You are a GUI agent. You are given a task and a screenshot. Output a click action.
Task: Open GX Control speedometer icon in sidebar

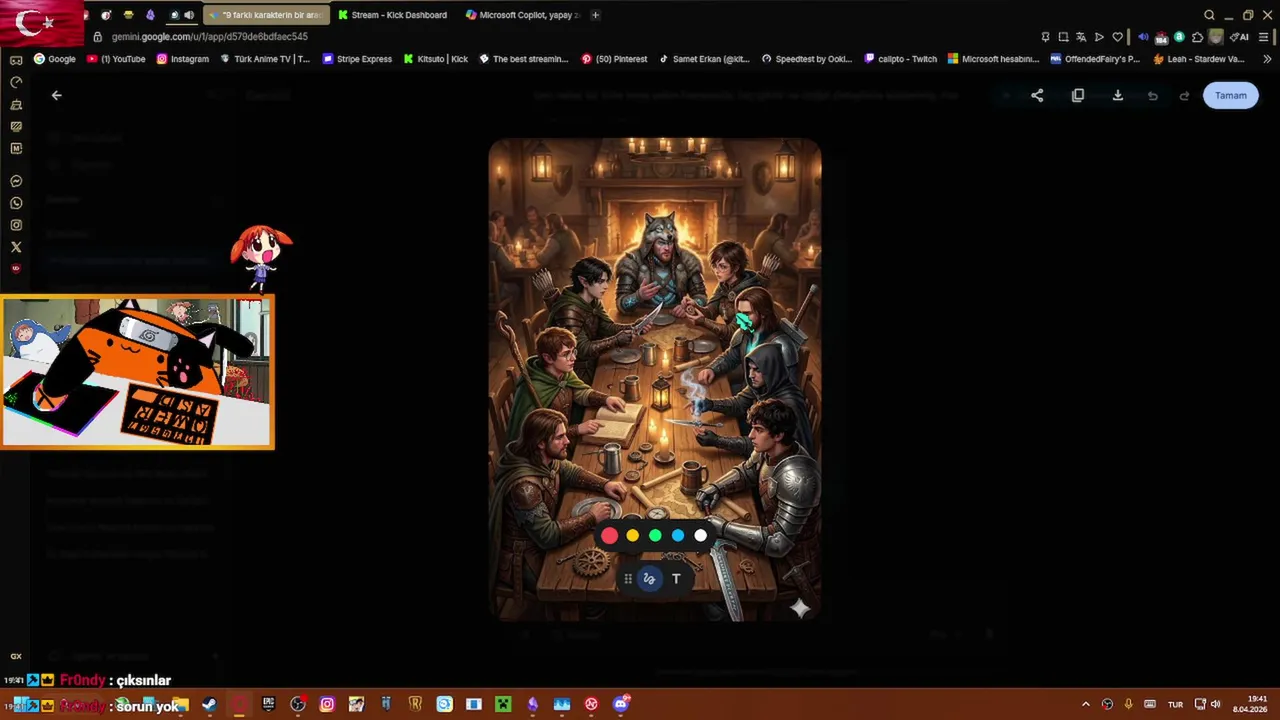[x=16, y=82]
